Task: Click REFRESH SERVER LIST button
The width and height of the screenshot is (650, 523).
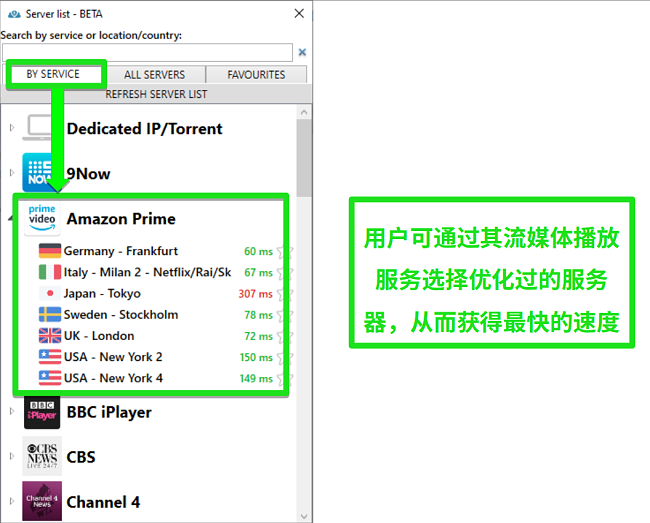Action: point(156,94)
